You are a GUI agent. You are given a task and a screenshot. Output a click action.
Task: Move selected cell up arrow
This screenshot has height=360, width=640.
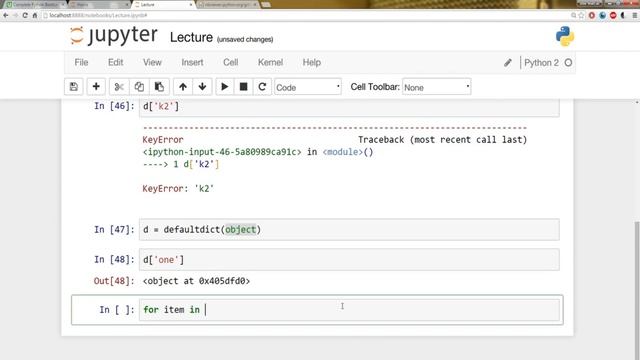click(x=183, y=87)
